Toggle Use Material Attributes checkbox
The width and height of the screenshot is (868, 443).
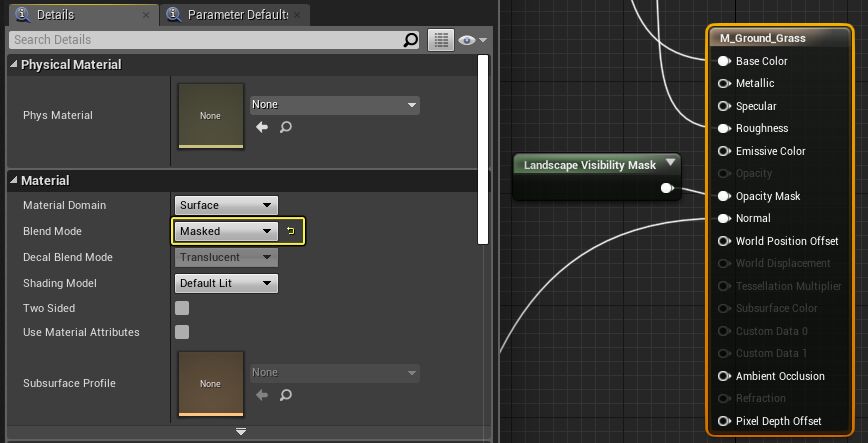pos(182,332)
